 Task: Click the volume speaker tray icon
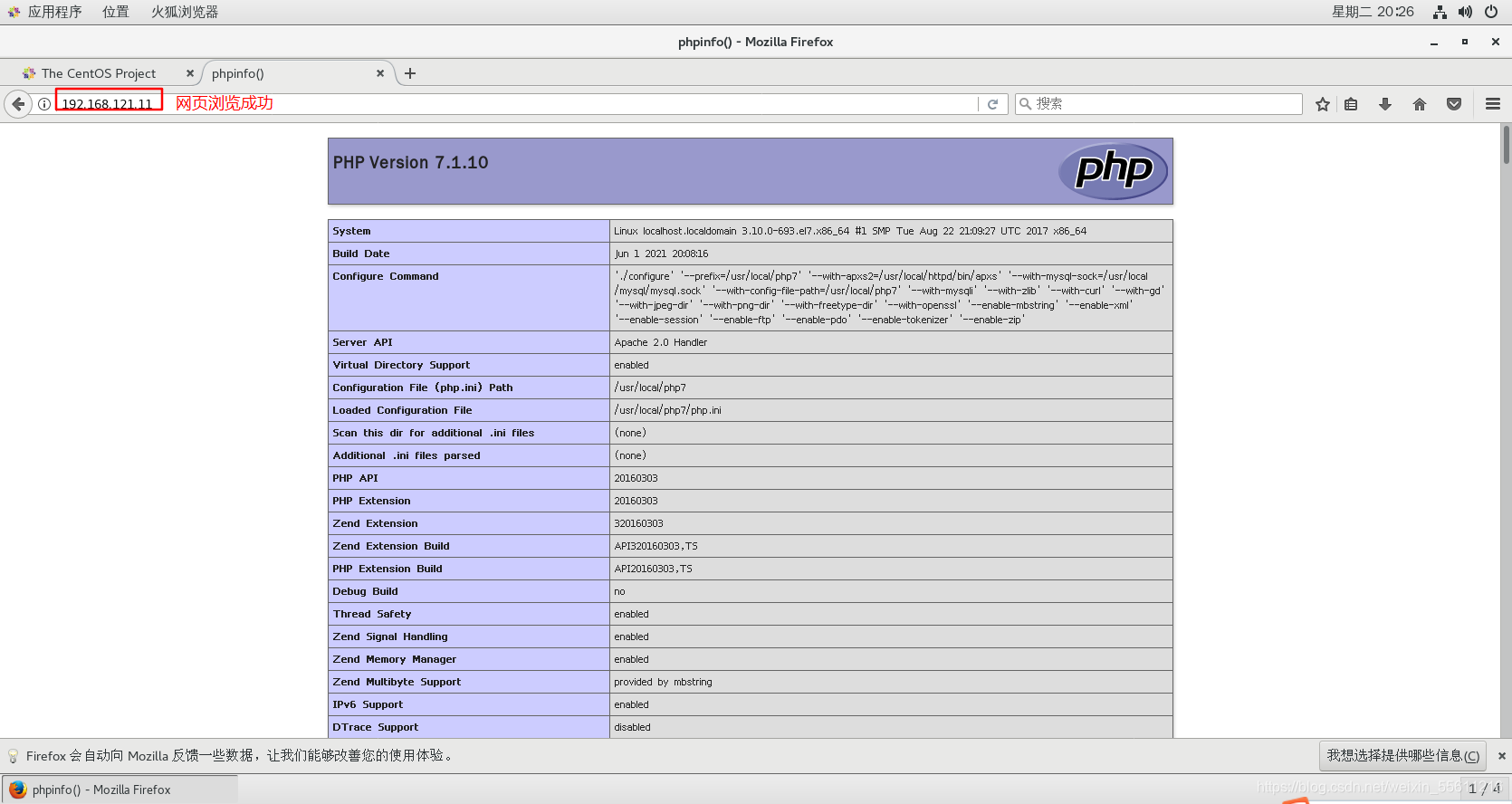coord(1465,12)
